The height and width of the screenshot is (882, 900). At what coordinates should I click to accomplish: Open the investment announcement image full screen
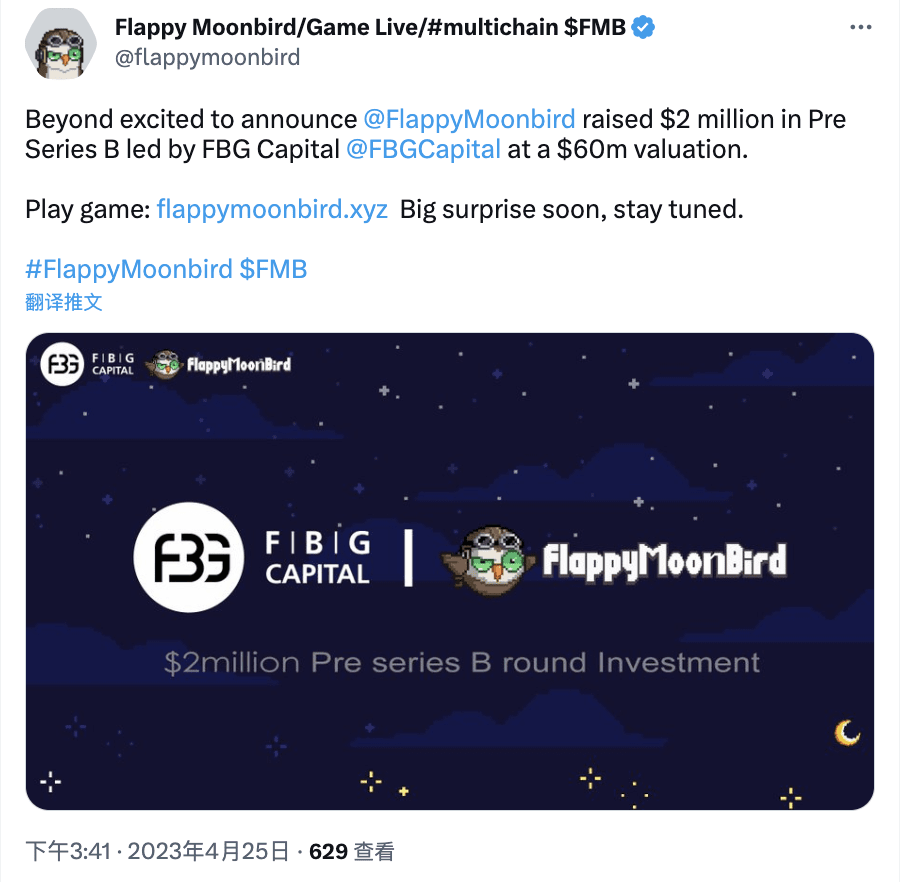pos(450,450)
